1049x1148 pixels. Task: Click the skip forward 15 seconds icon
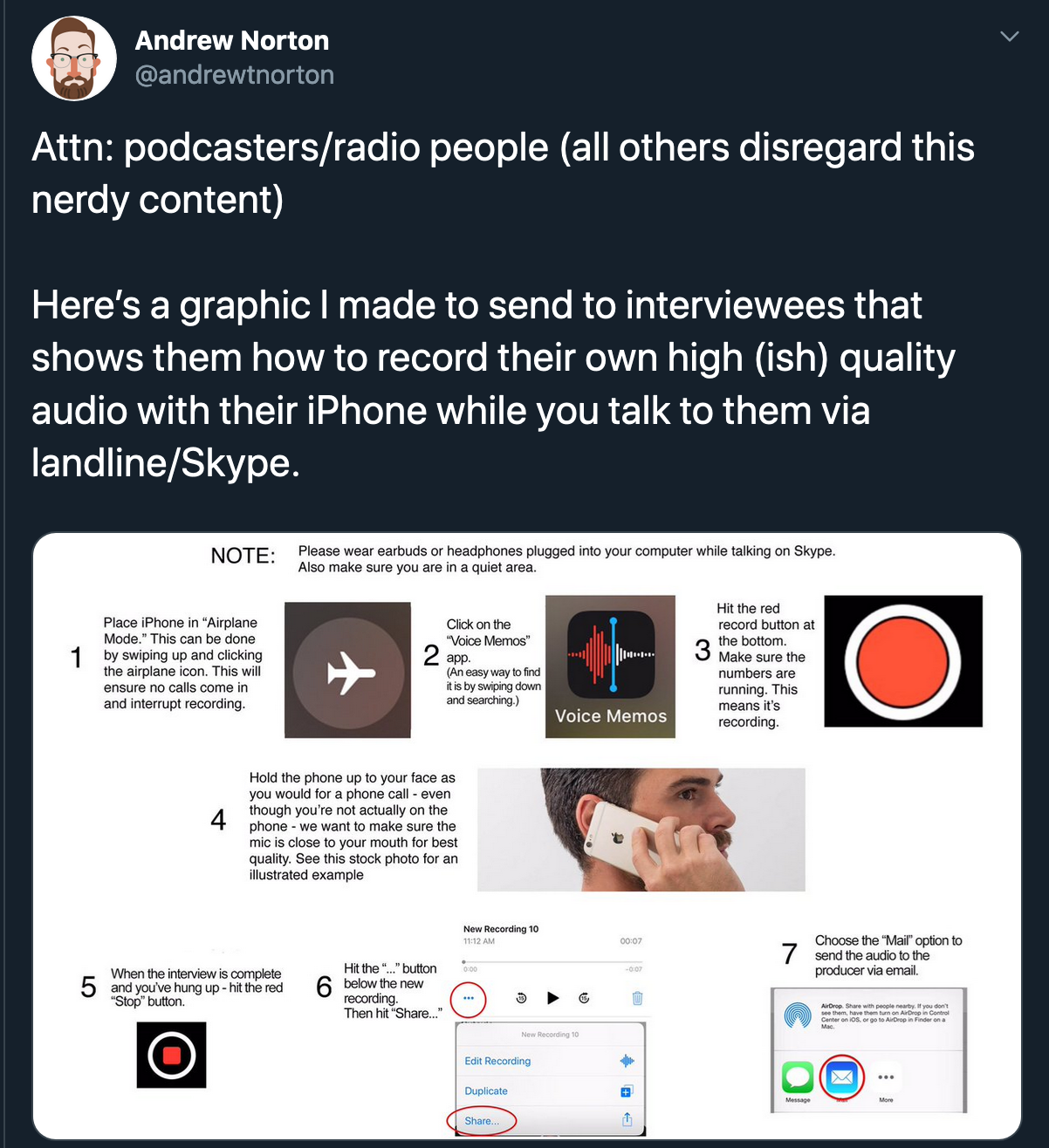coord(584,998)
